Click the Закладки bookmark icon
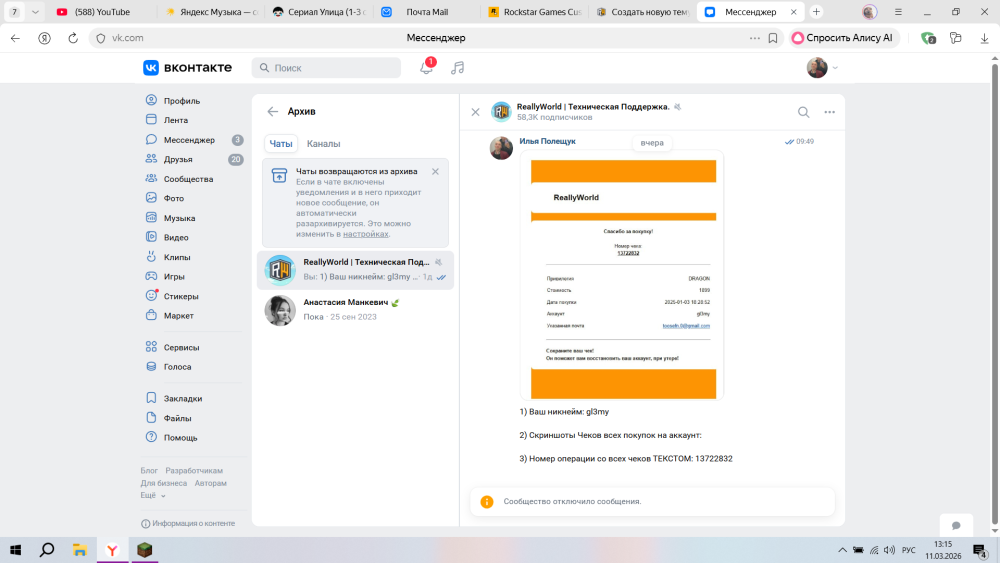Viewport: 1000px width, 563px height. point(151,398)
